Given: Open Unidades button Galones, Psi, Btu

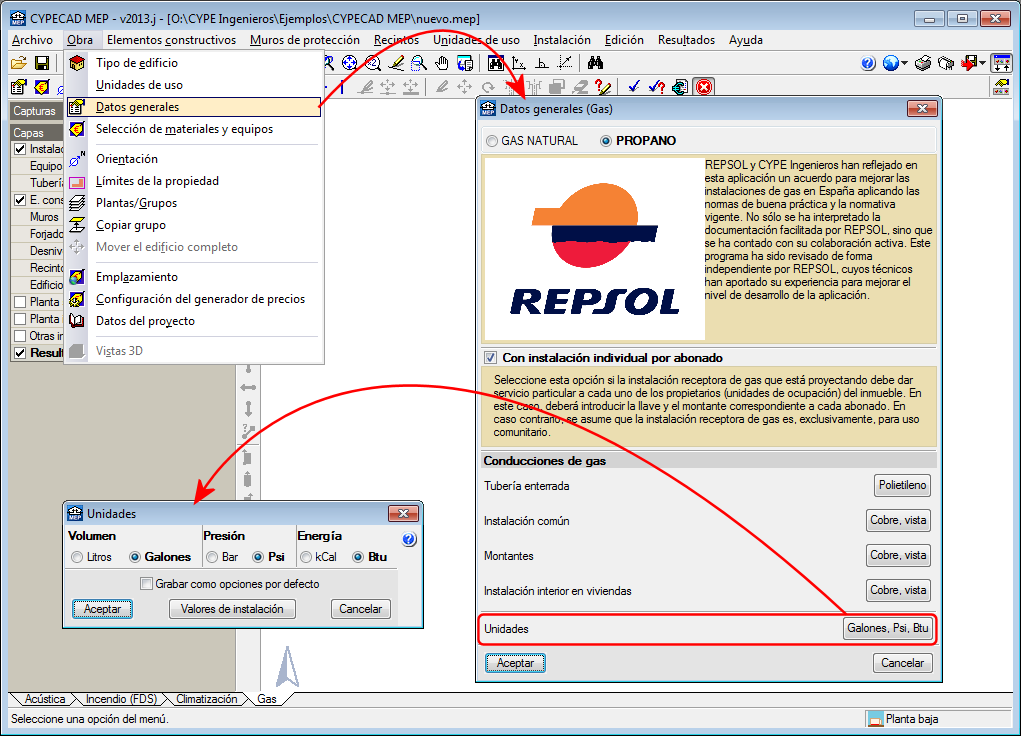Looking at the screenshot, I should (x=888, y=629).
